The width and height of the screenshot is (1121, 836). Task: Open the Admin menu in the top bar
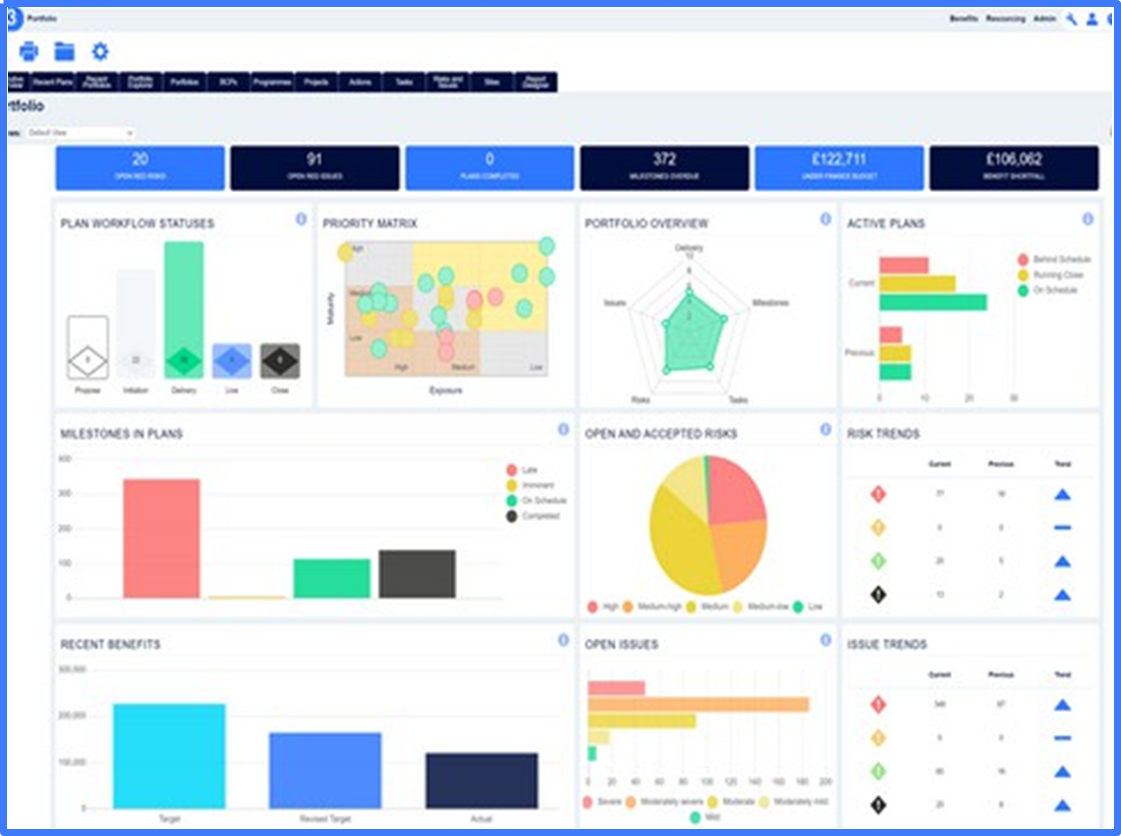click(x=1046, y=17)
